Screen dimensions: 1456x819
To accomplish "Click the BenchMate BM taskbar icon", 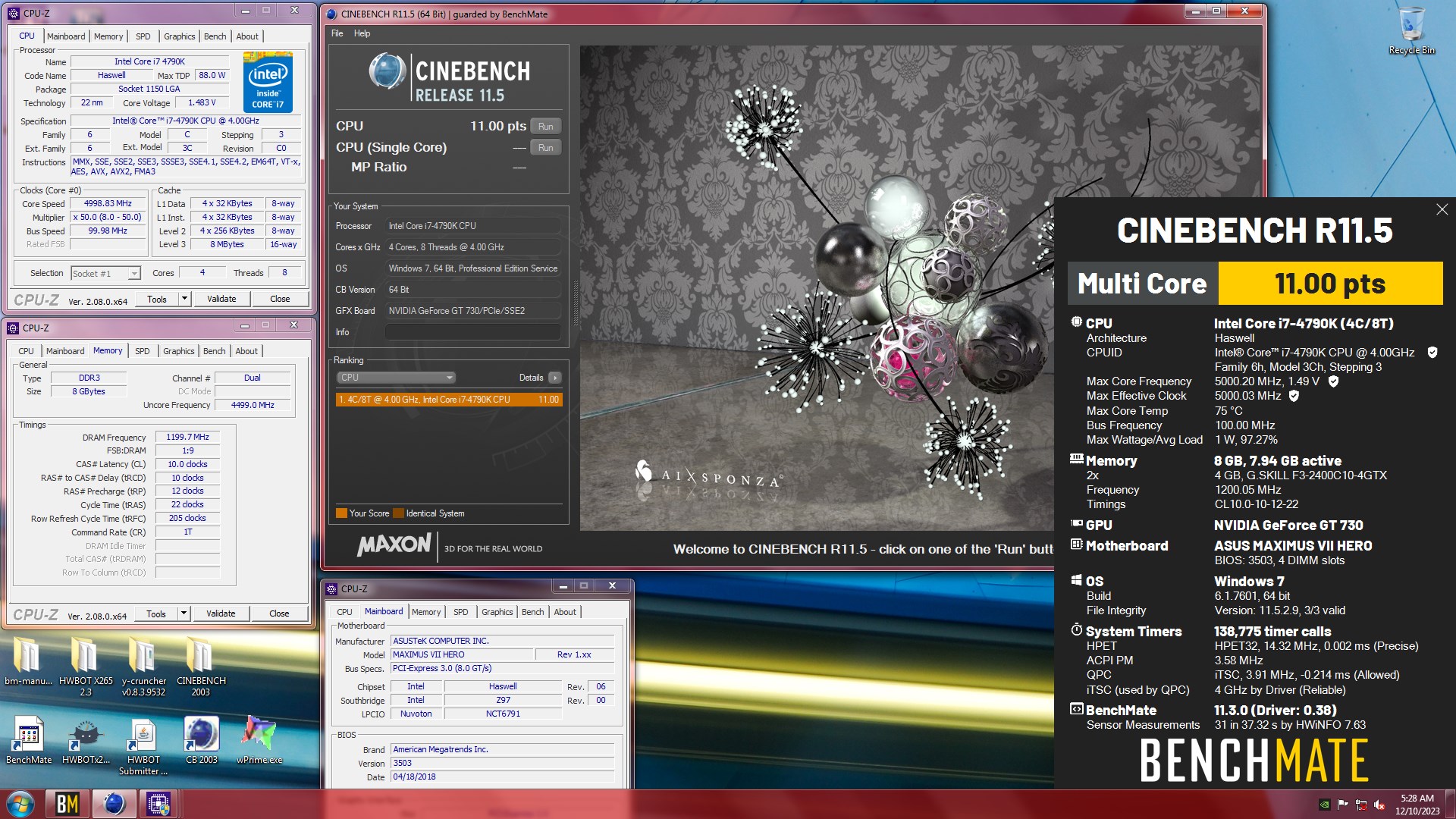I will point(68,804).
